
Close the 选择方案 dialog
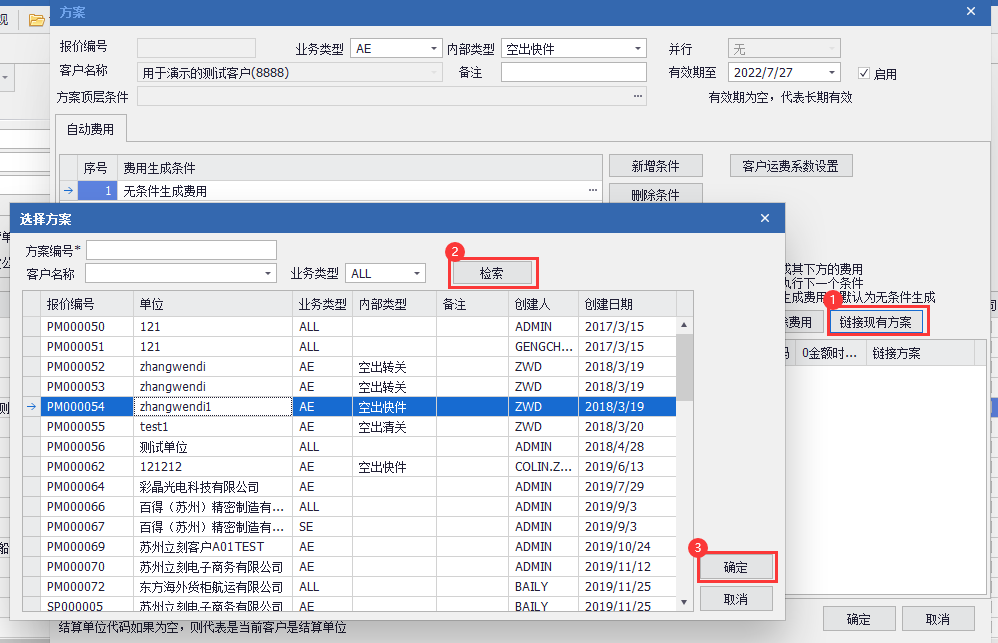coord(765,218)
